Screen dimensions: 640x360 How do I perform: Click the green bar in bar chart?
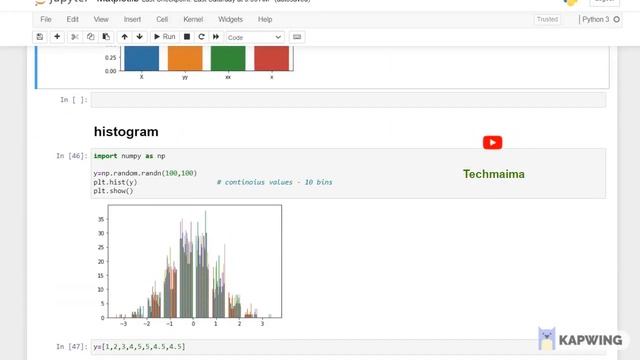pyautogui.click(x=228, y=58)
